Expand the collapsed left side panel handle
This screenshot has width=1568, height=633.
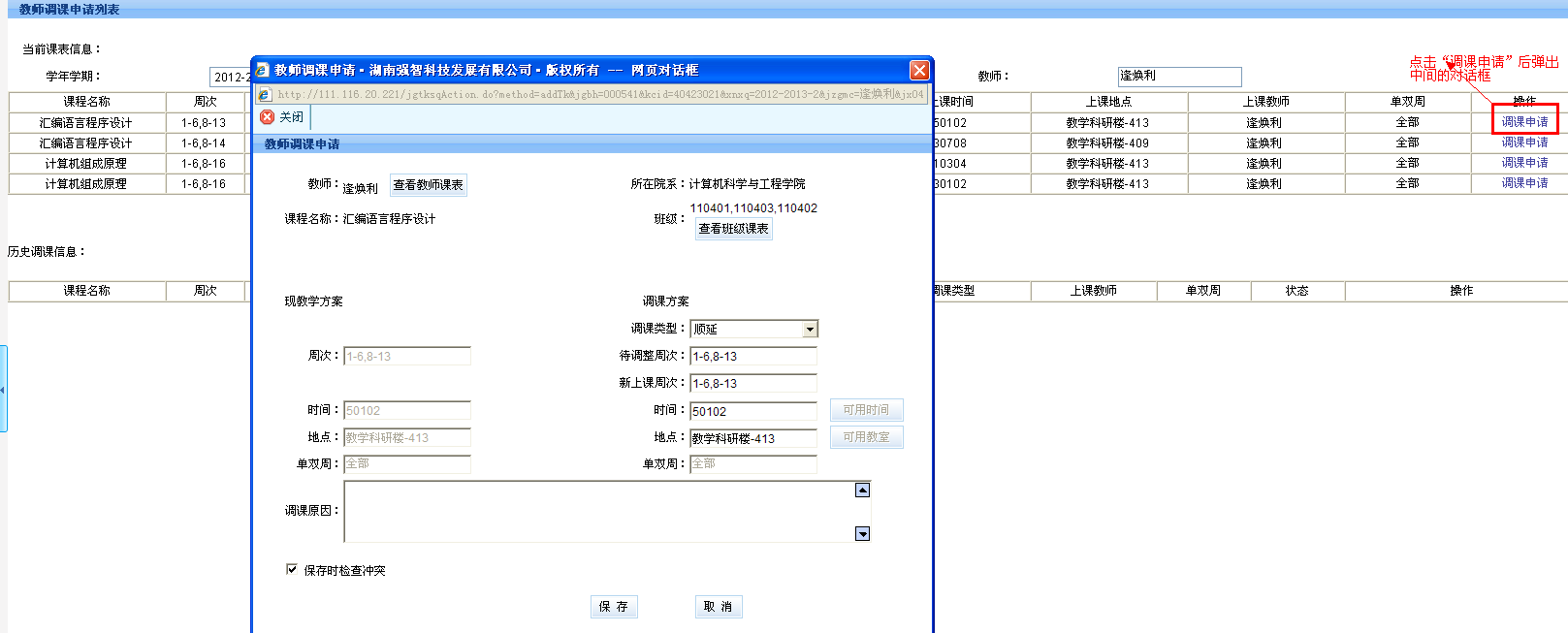click(3, 389)
